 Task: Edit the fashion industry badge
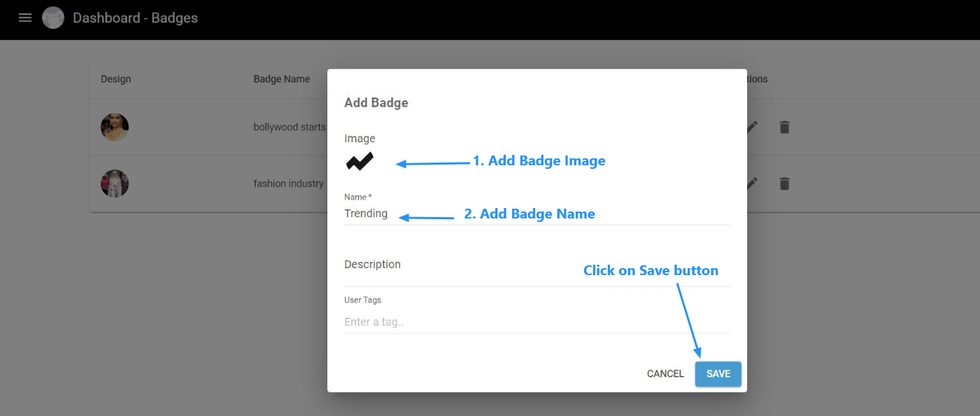pos(752,184)
